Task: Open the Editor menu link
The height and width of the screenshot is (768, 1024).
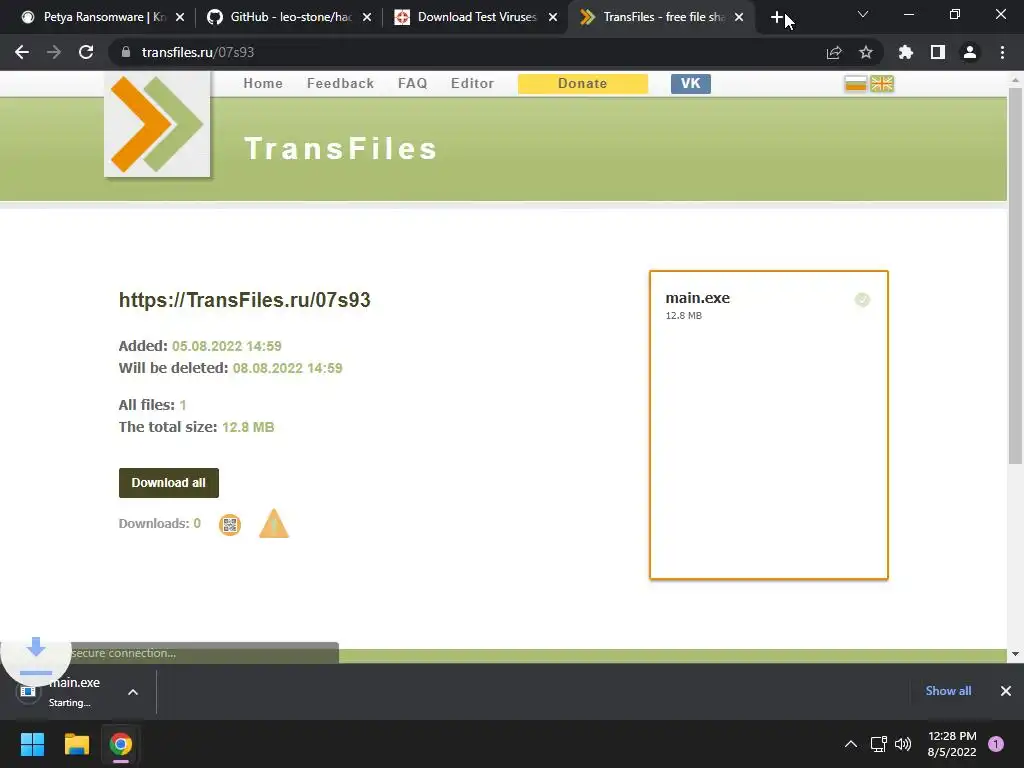Action: (472, 84)
